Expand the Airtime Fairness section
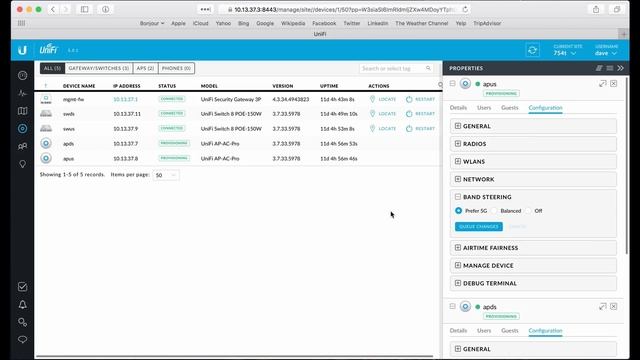This screenshot has height=360, width=640. click(533, 248)
